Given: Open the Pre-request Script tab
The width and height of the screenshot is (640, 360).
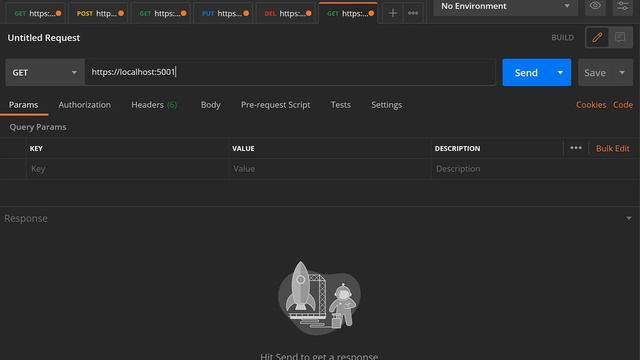Looking at the screenshot, I should tap(276, 105).
